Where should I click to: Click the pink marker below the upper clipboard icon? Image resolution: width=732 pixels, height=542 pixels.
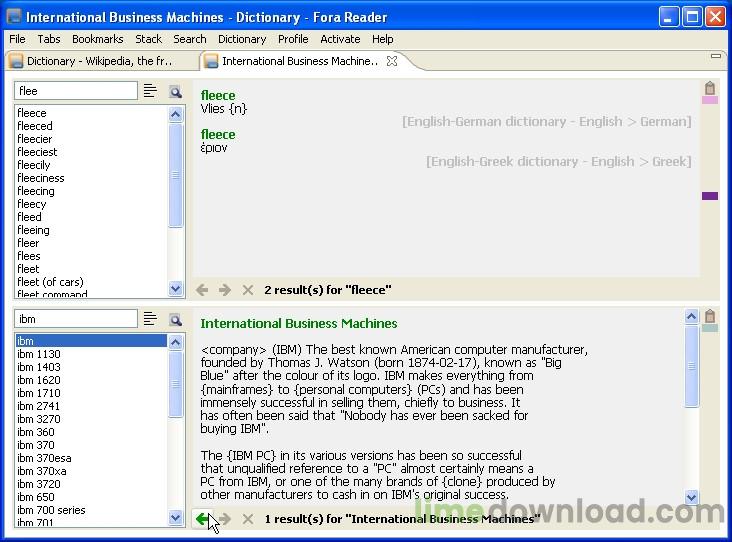pyautogui.click(x=710, y=100)
